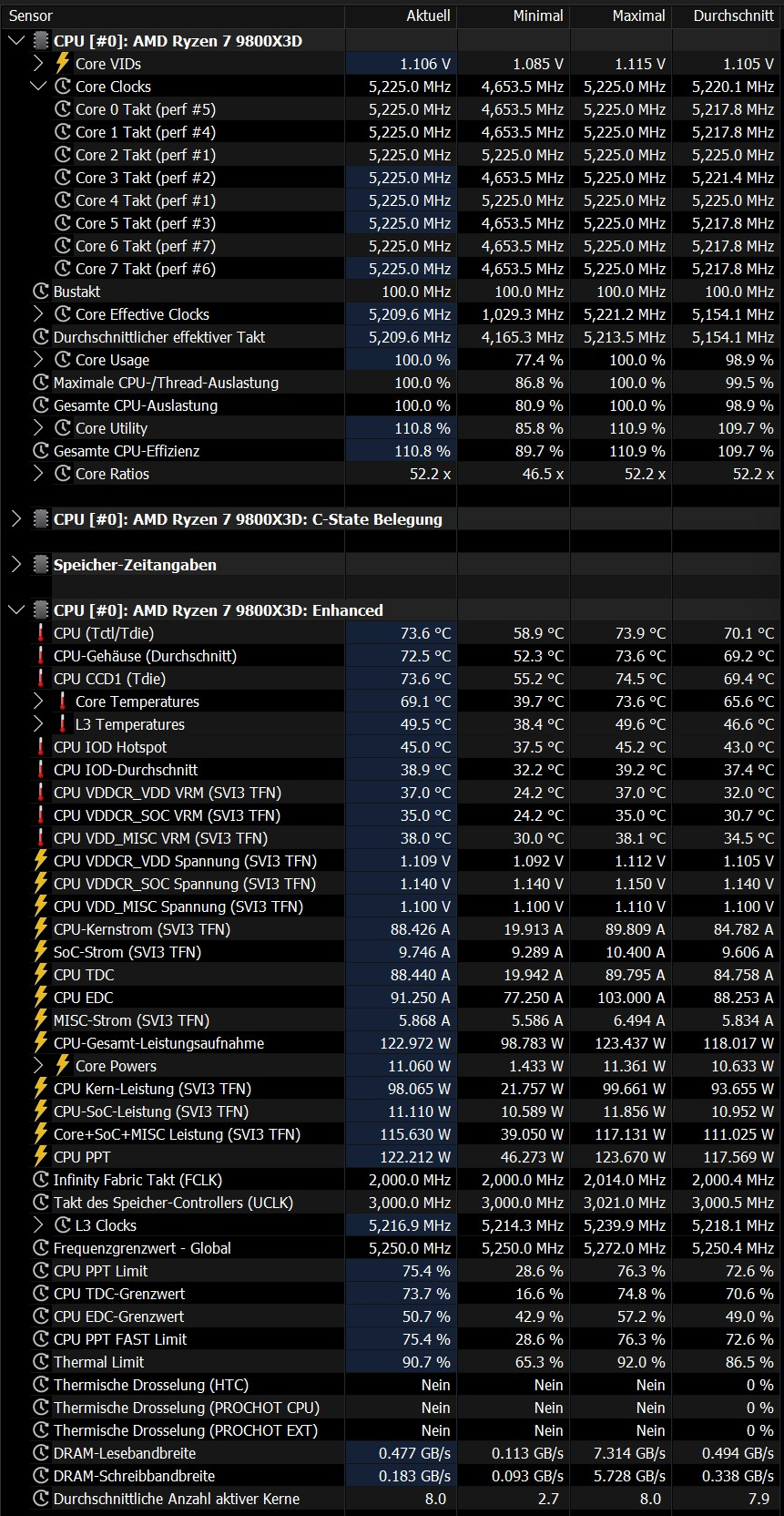
Task: Expand the Core Usage row
Action: (38, 360)
